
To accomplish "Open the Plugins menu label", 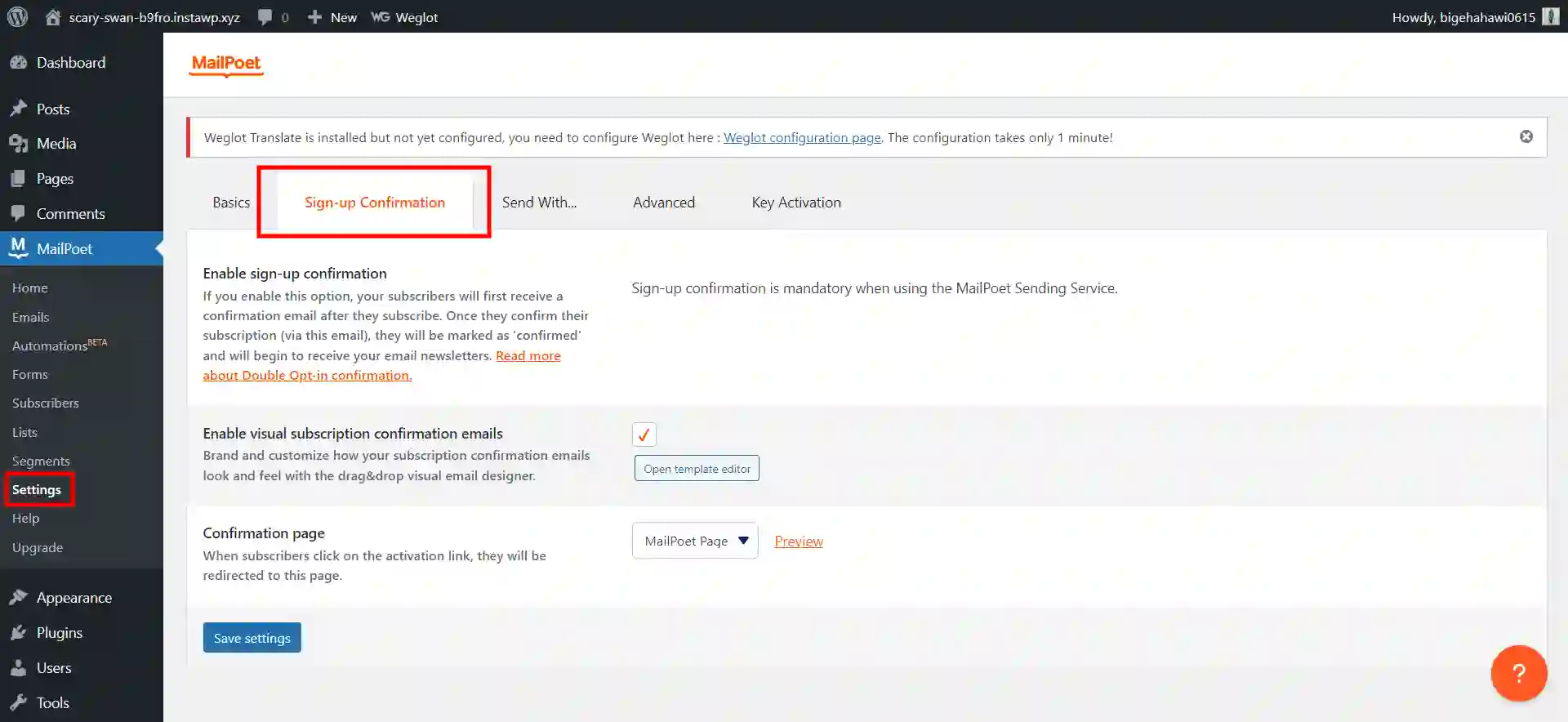I will (x=60, y=633).
